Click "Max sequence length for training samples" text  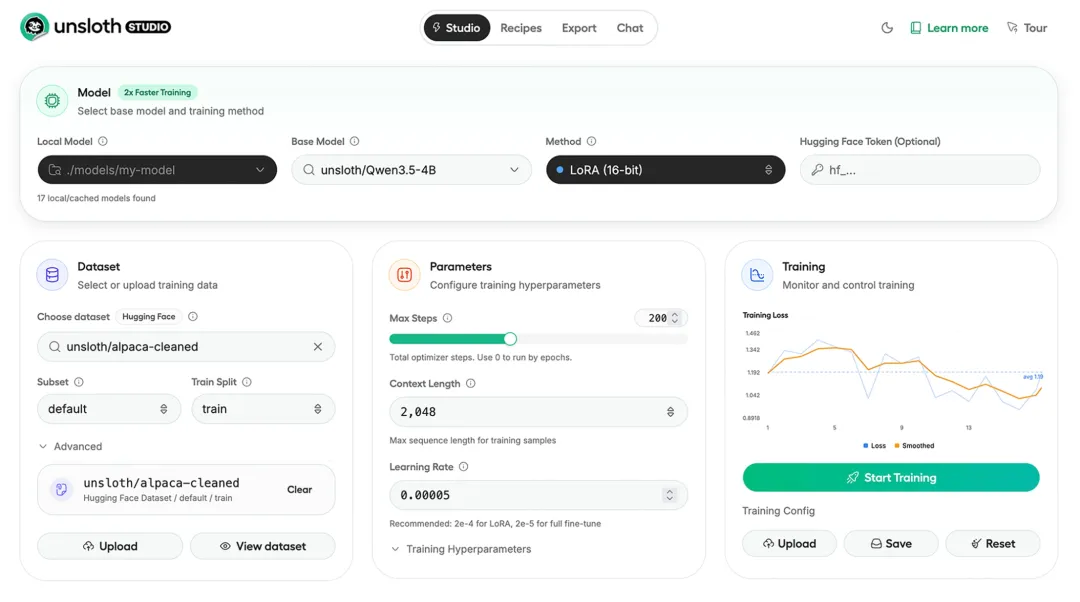472,441
